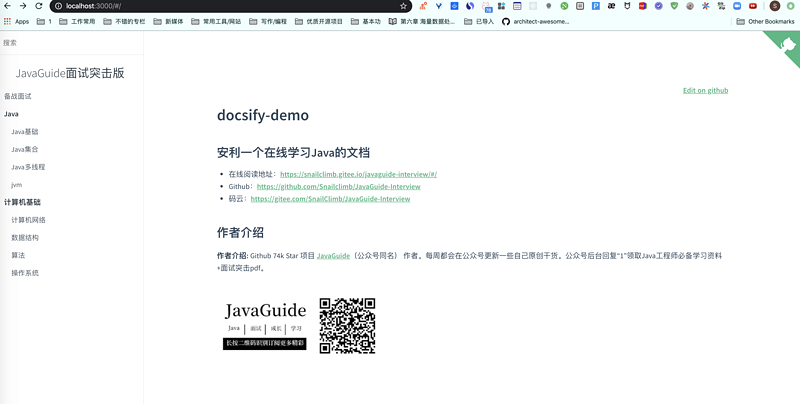This screenshot has height=404, width=800.
Task: Click the cat face extension icon
Action: (627, 6)
